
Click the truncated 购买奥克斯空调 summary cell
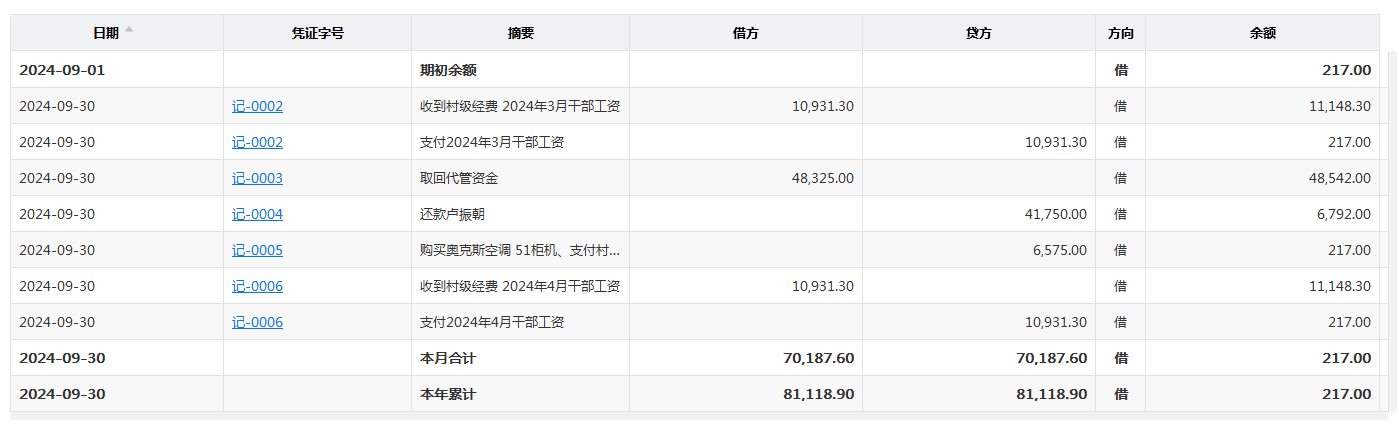(519, 250)
